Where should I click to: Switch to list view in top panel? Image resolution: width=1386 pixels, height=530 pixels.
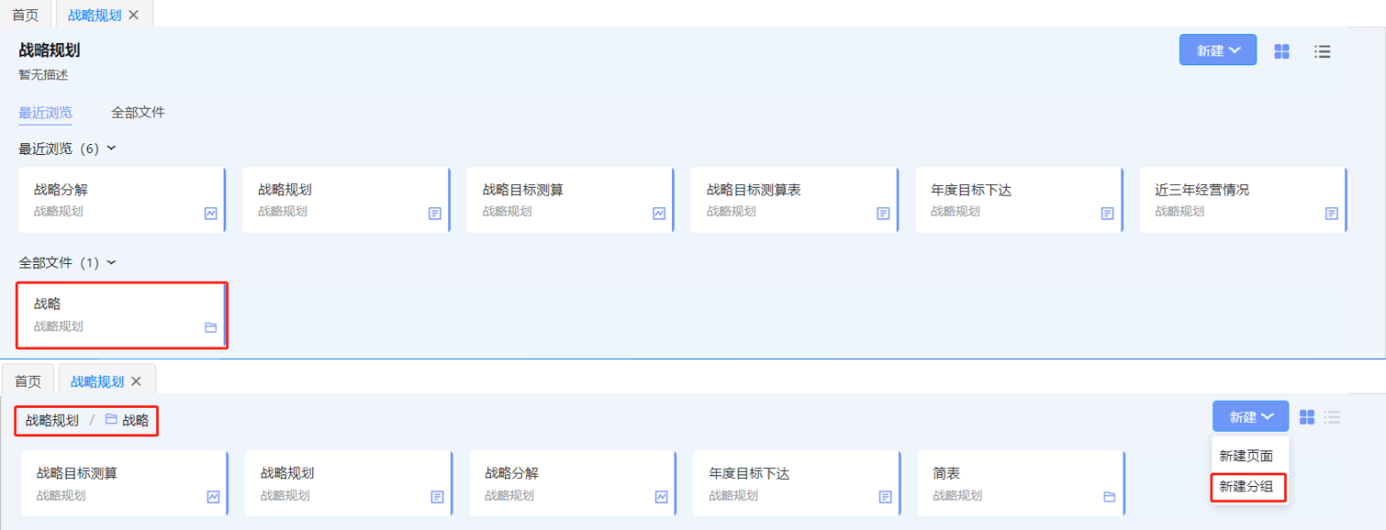tap(1322, 51)
